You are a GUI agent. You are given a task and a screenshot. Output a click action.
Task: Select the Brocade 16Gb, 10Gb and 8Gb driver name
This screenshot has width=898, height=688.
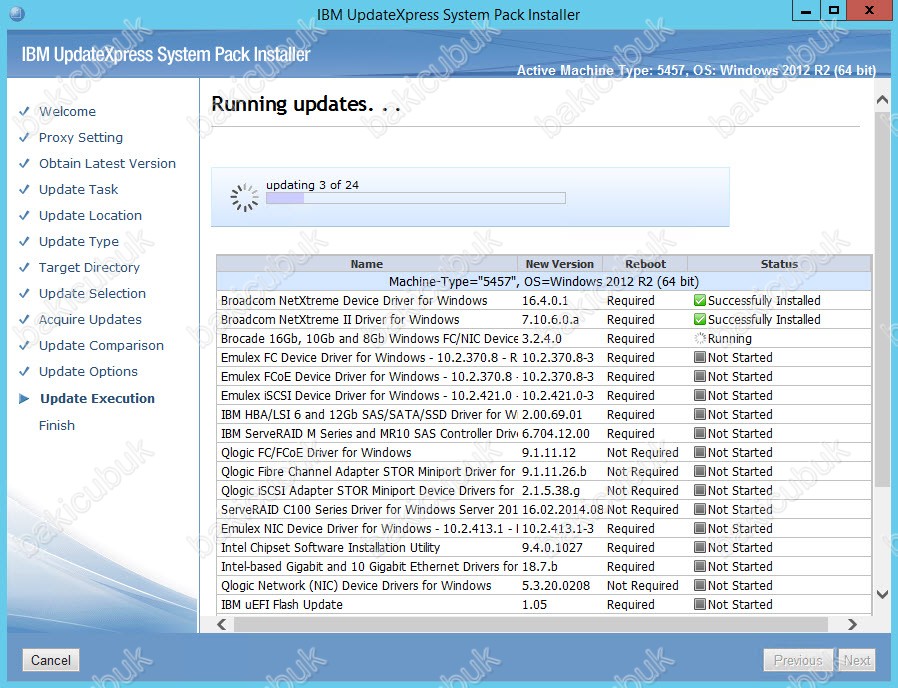[x=369, y=338]
